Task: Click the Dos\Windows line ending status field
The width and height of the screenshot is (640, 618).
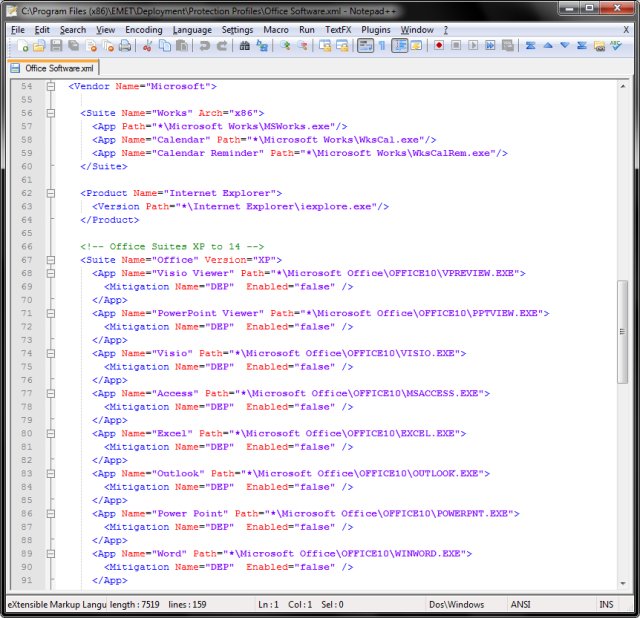Action: click(x=457, y=604)
